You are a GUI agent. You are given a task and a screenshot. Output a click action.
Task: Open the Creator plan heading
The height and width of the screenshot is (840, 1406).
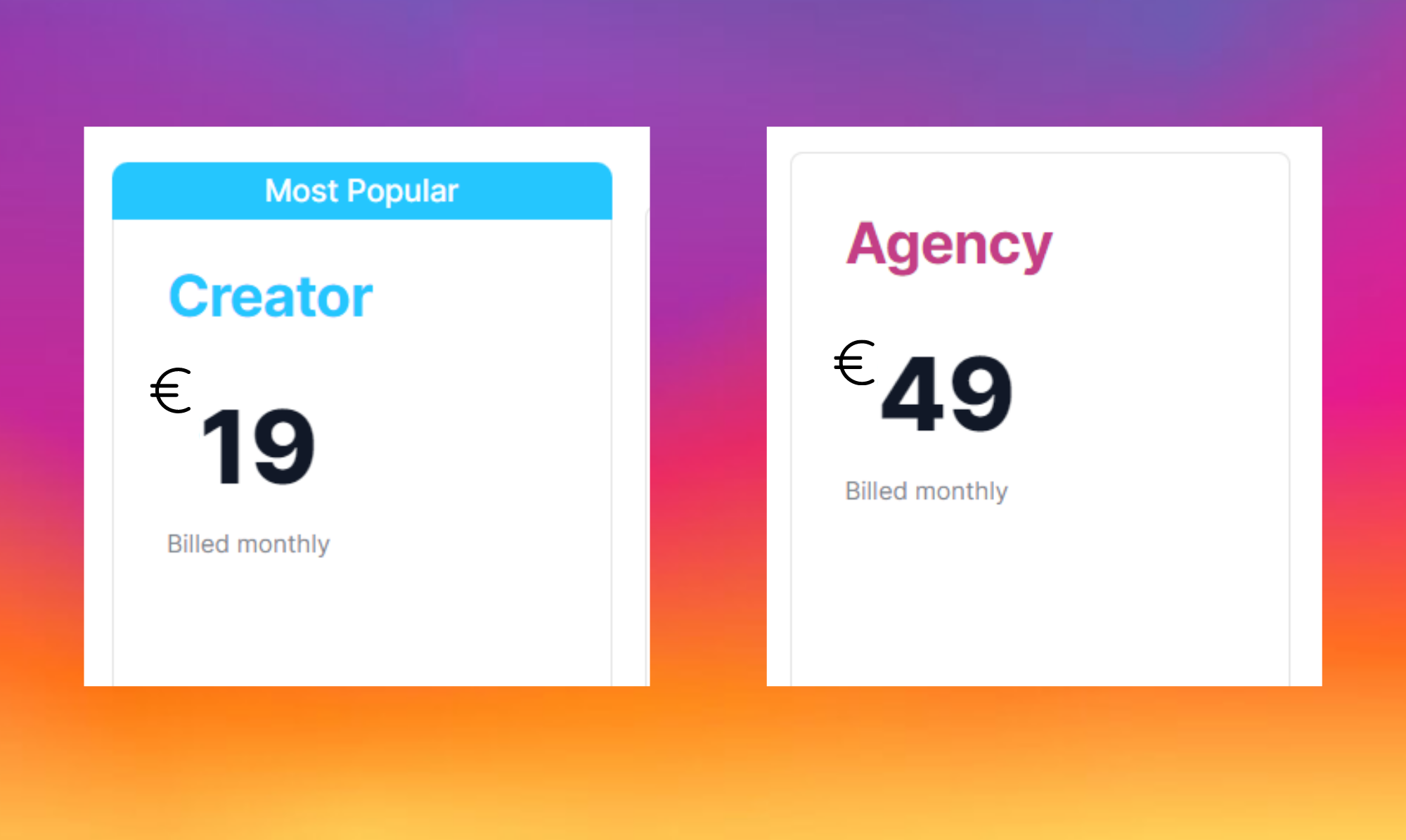pos(271,297)
